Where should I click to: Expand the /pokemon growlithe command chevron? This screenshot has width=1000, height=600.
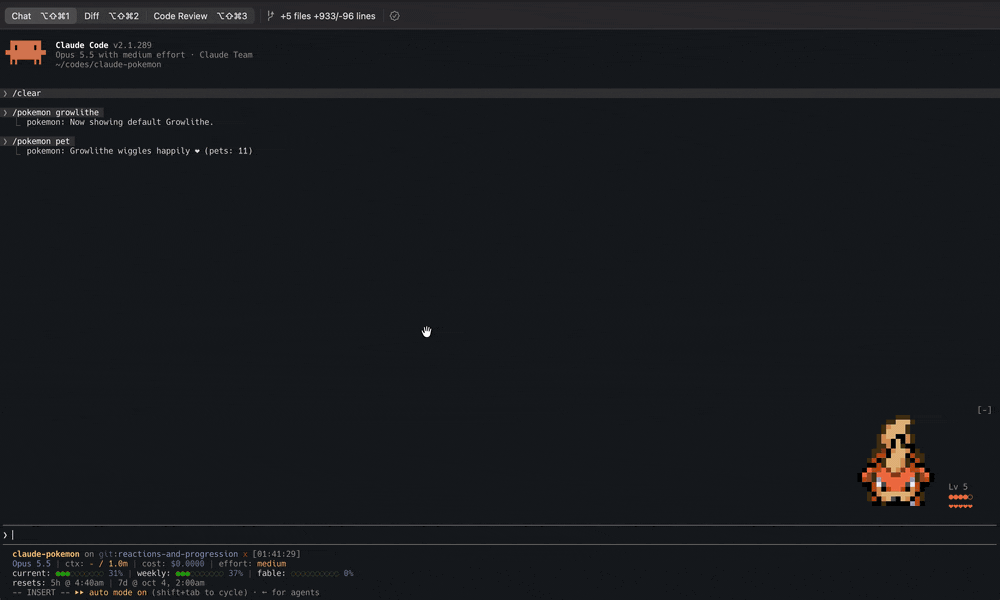click(5, 112)
